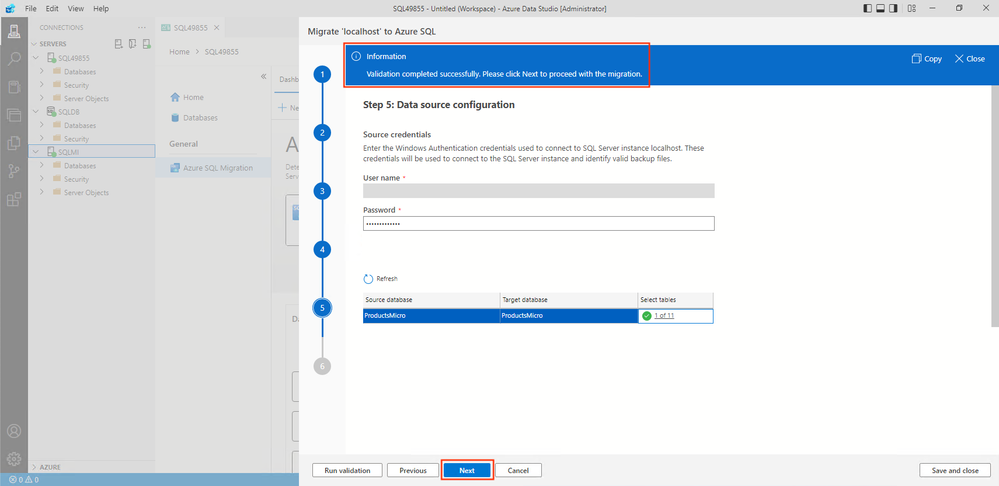Expand Security under SQL49855

[x=42, y=85]
